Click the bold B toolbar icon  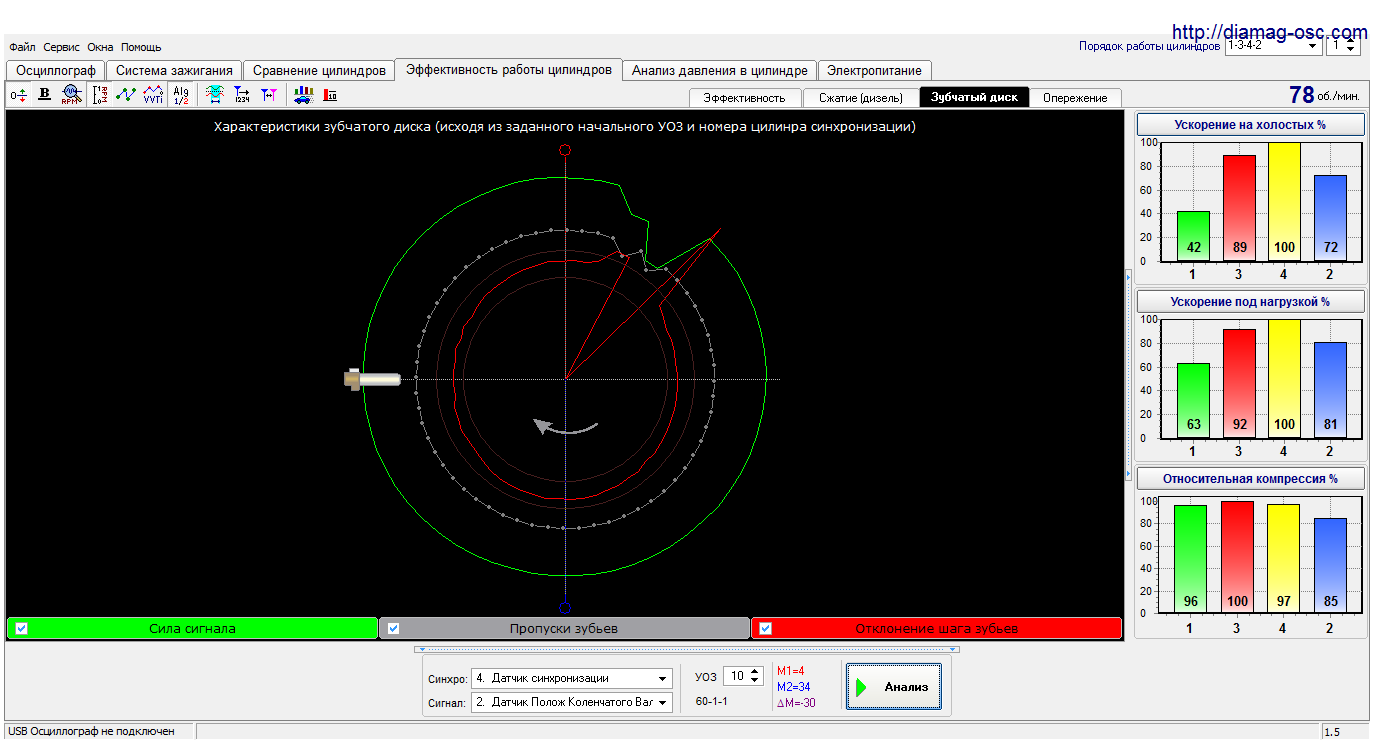pyautogui.click(x=44, y=95)
